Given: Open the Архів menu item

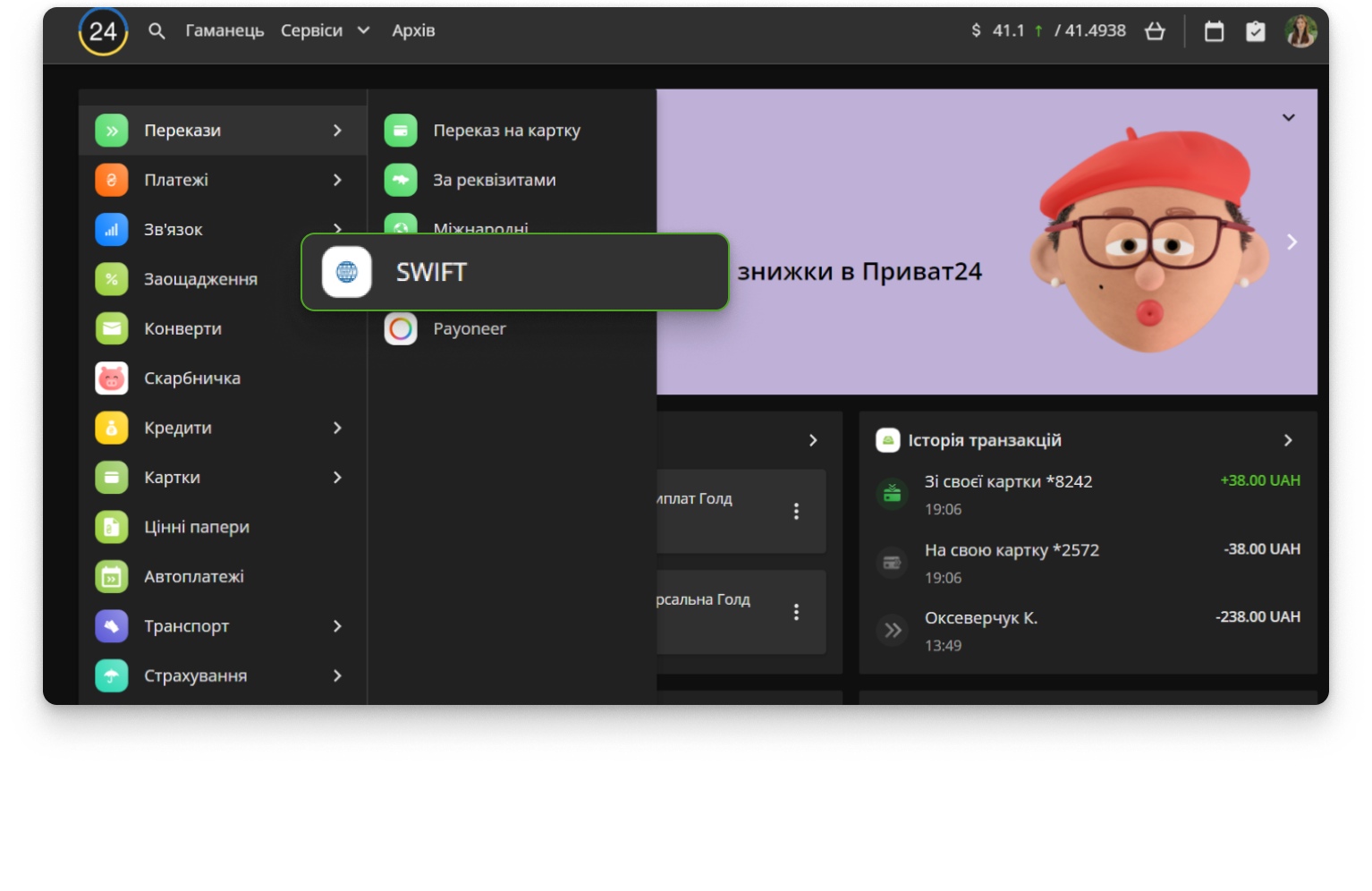Looking at the screenshot, I should coord(413,30).
